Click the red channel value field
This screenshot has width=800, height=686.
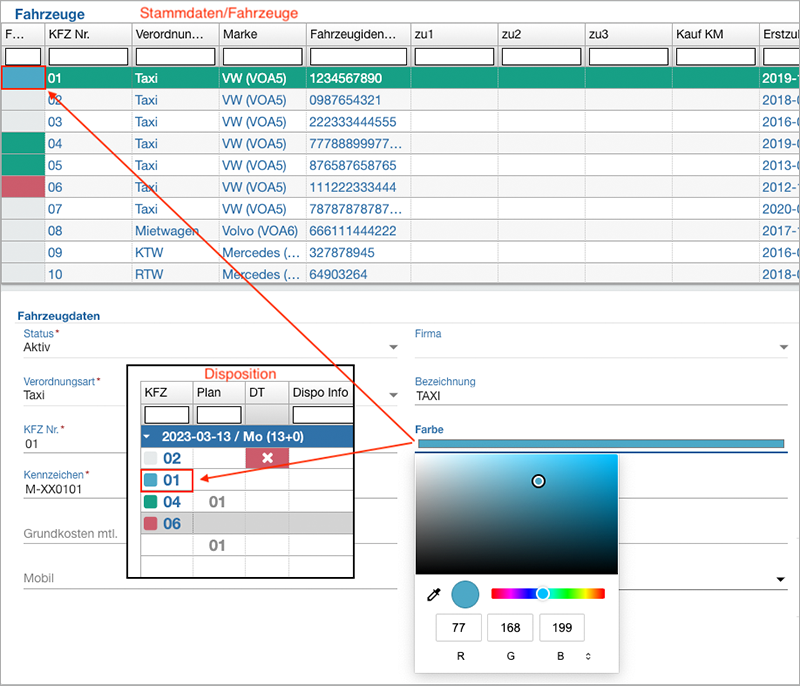pos(459,628)
